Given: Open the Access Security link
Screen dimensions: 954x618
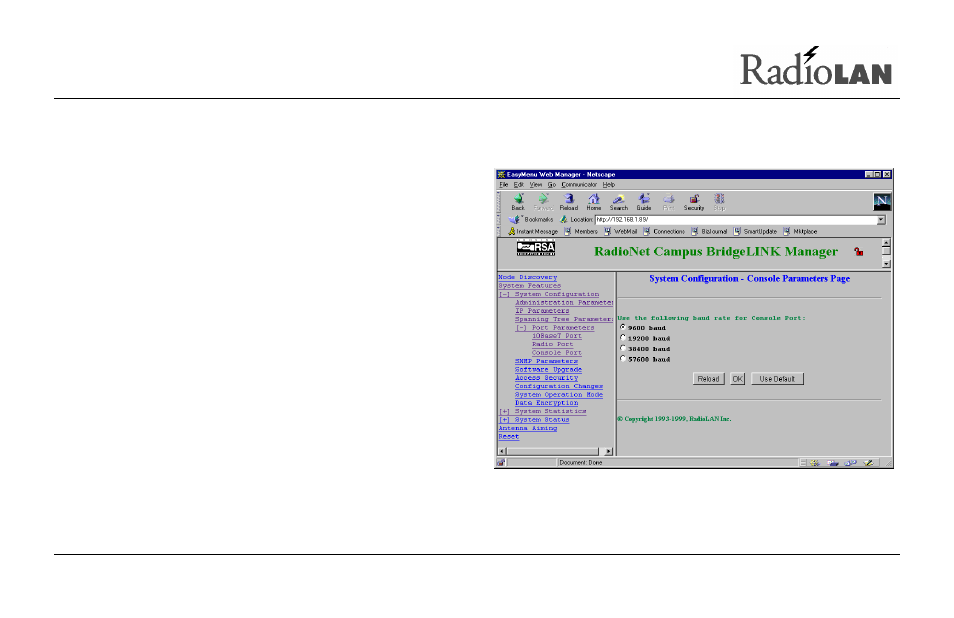Looking at the screenshot, I should (546, 378).
